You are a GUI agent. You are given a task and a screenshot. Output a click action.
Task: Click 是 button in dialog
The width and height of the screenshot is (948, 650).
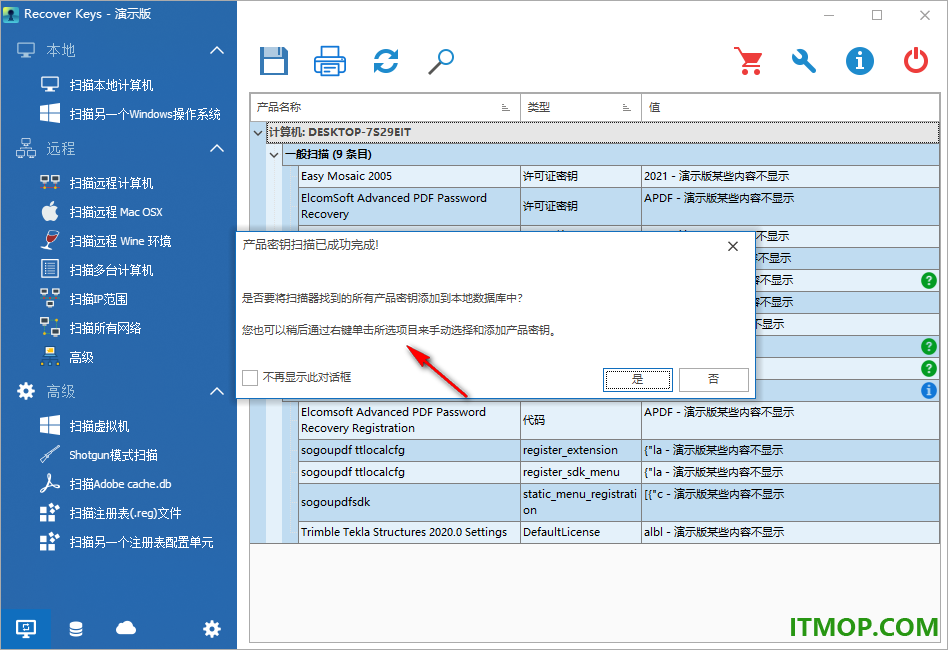pos(637,379)
